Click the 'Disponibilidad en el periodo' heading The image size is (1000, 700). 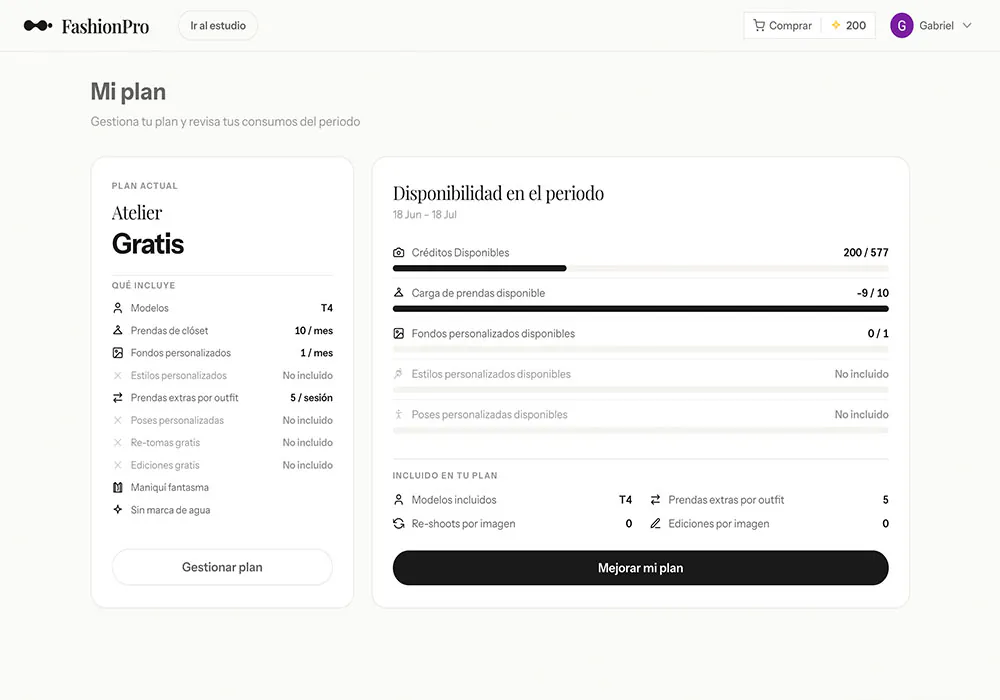(x=498, y=193)
